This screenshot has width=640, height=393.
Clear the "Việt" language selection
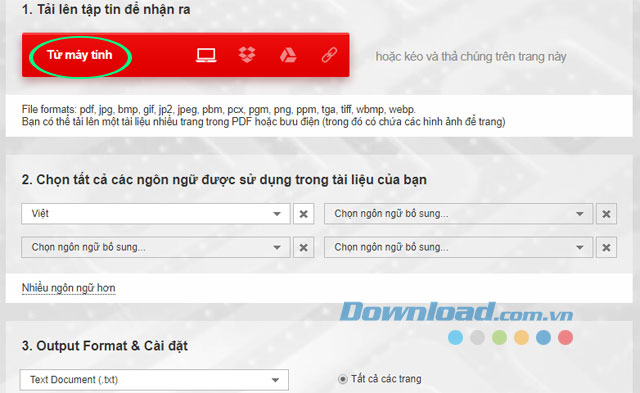[x=303, y=214]
